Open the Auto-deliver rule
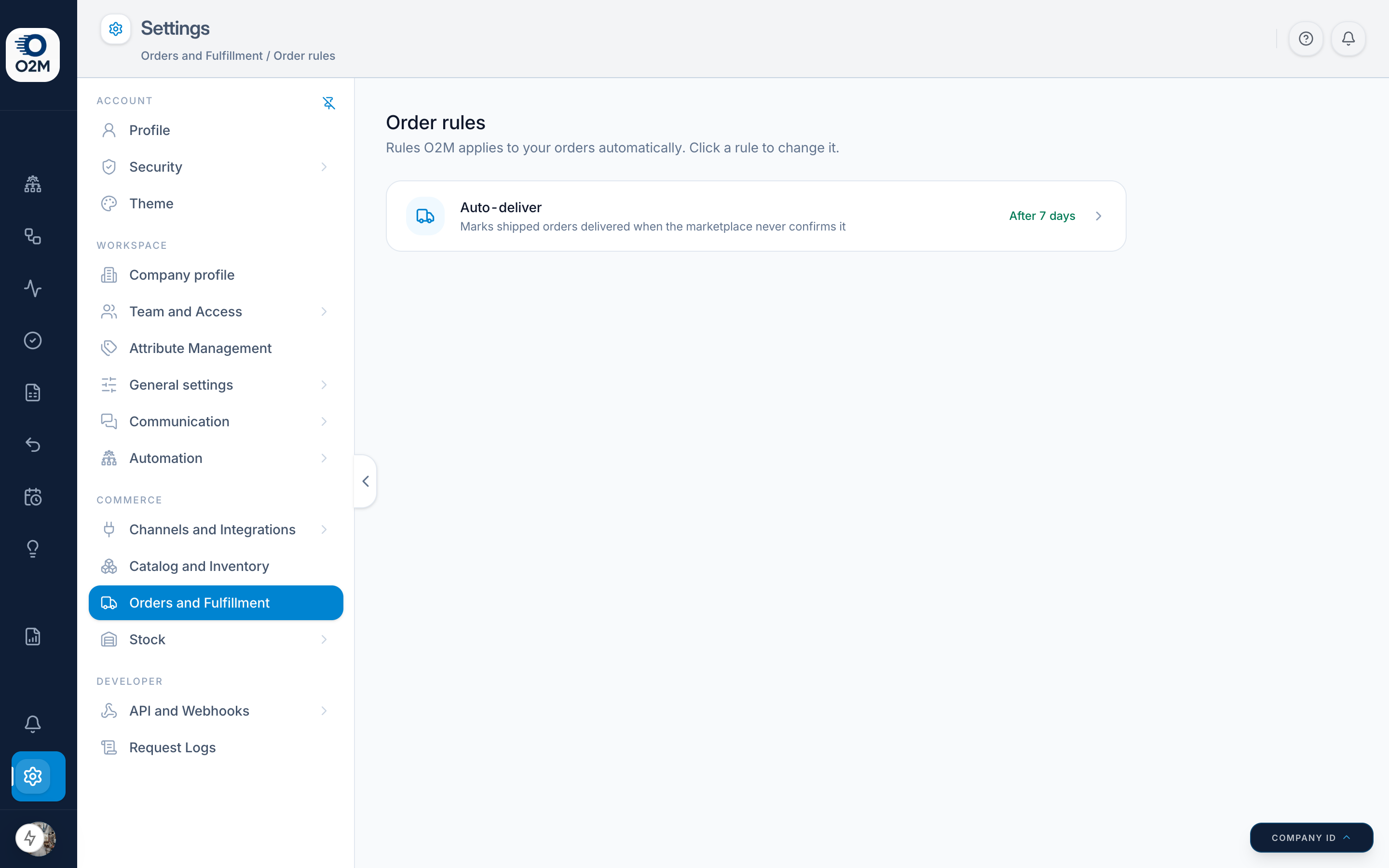The image size is (1389, 868). coord(756,216)
